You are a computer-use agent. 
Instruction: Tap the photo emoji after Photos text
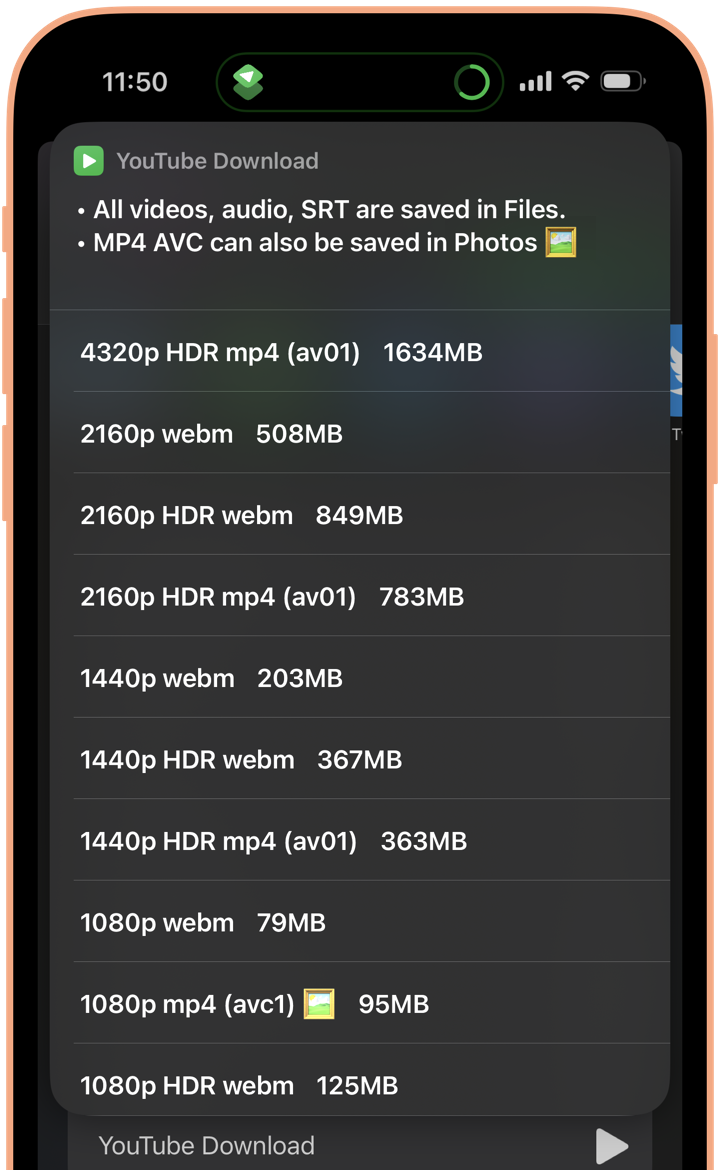(x=561, y=242)
